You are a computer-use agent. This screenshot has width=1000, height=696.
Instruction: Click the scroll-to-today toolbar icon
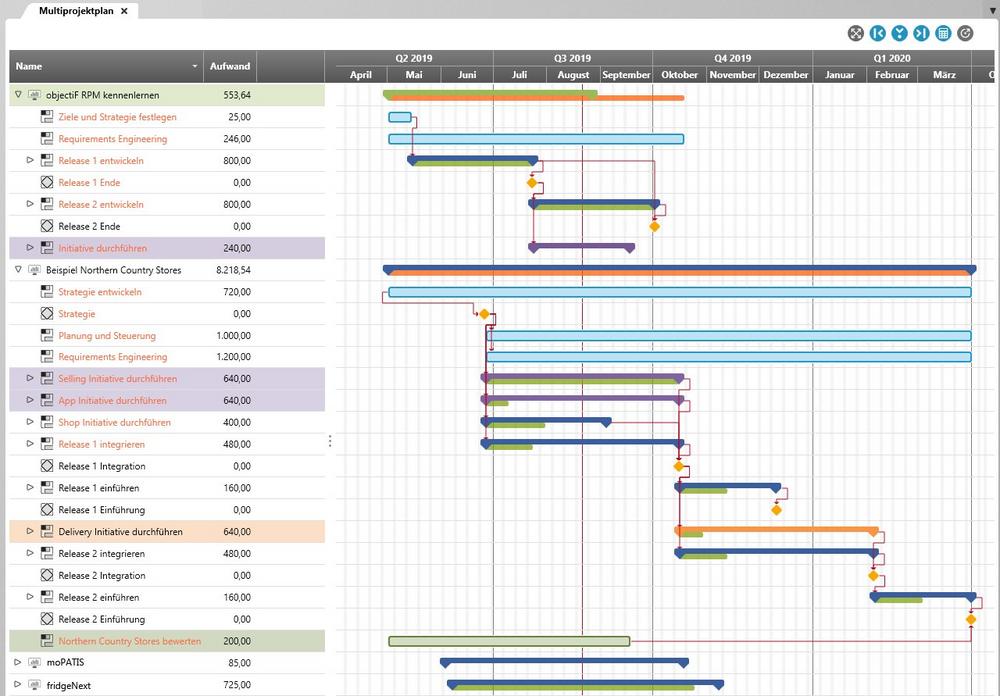(900, 34)
